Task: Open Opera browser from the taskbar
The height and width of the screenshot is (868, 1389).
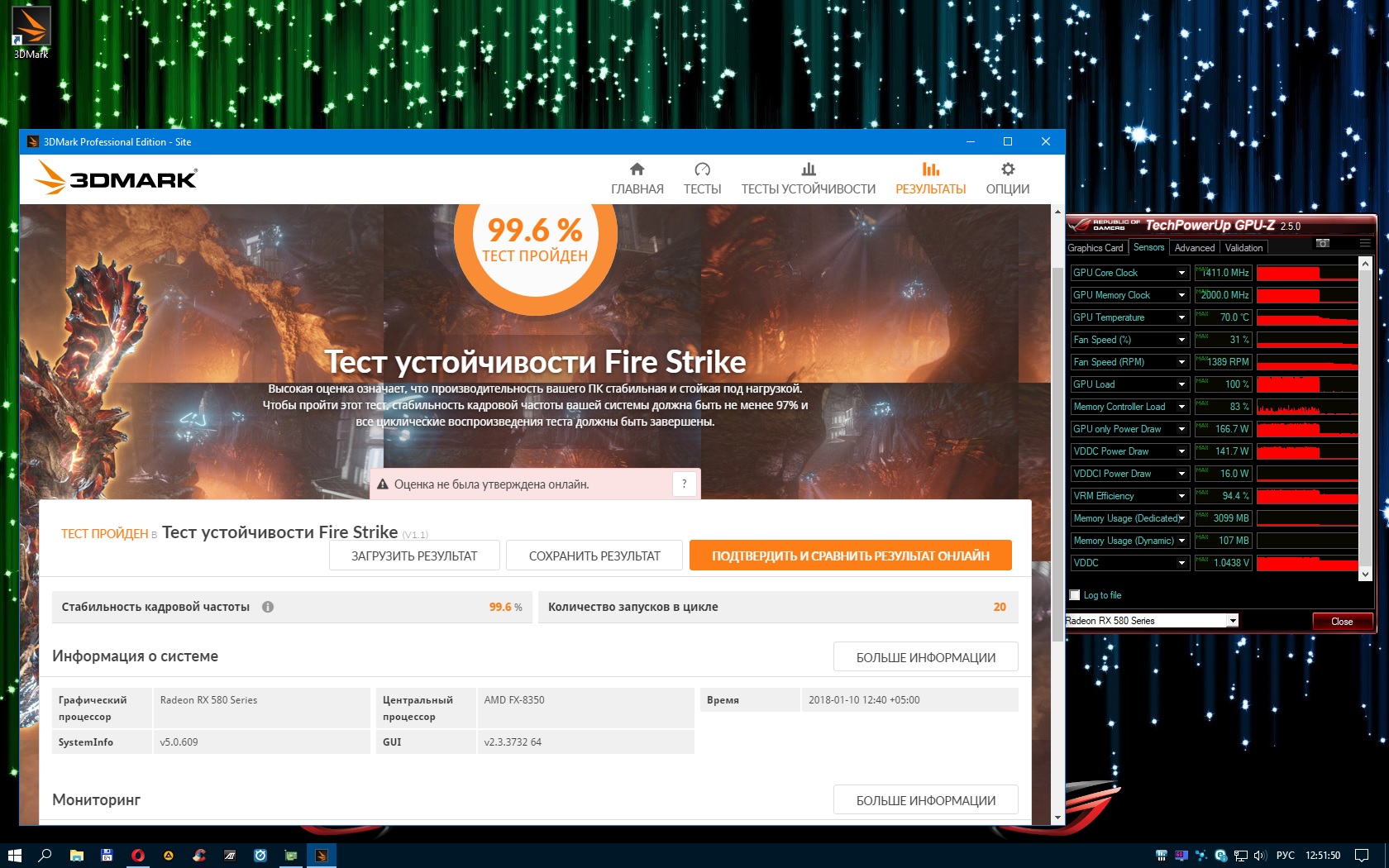Action: [x=137, y=856]
